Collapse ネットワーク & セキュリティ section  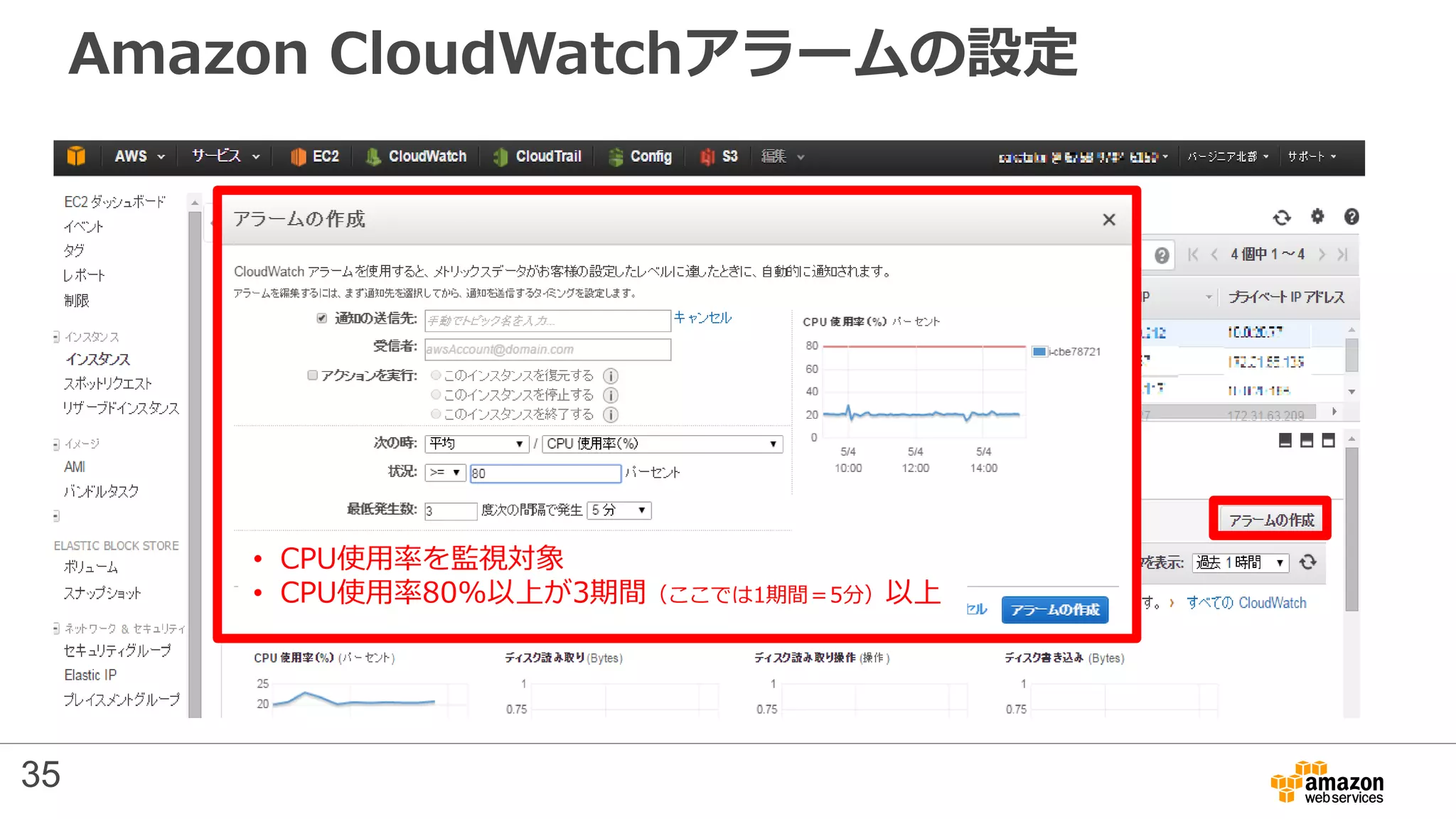56,628
